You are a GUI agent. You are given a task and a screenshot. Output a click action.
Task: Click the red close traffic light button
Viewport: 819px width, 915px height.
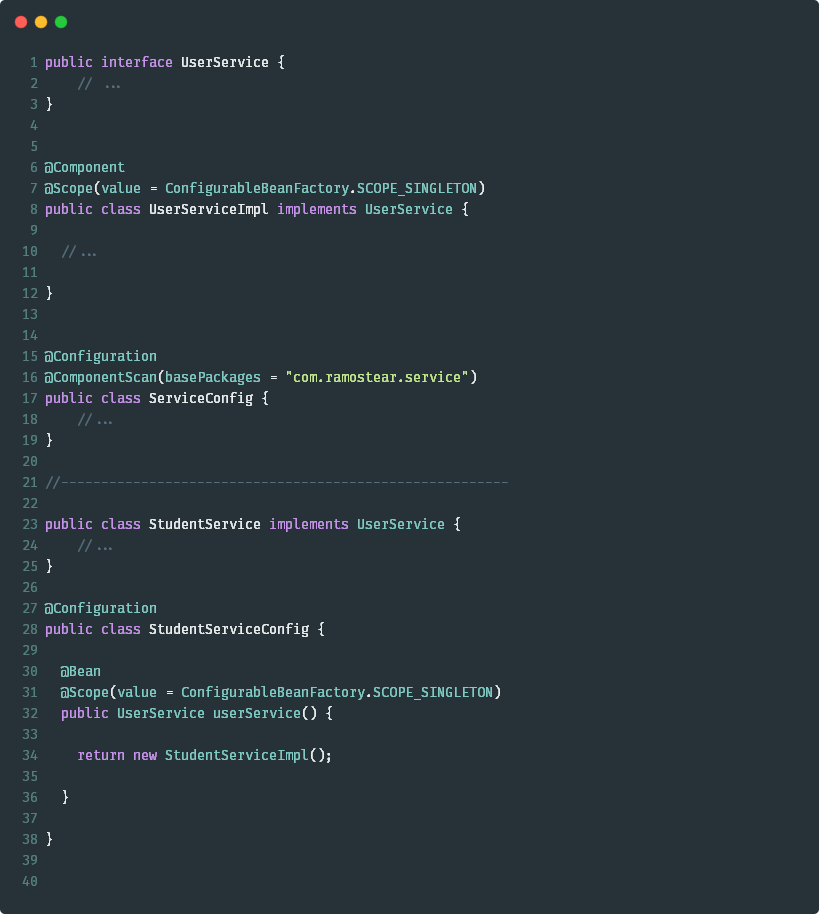(21, 21)
